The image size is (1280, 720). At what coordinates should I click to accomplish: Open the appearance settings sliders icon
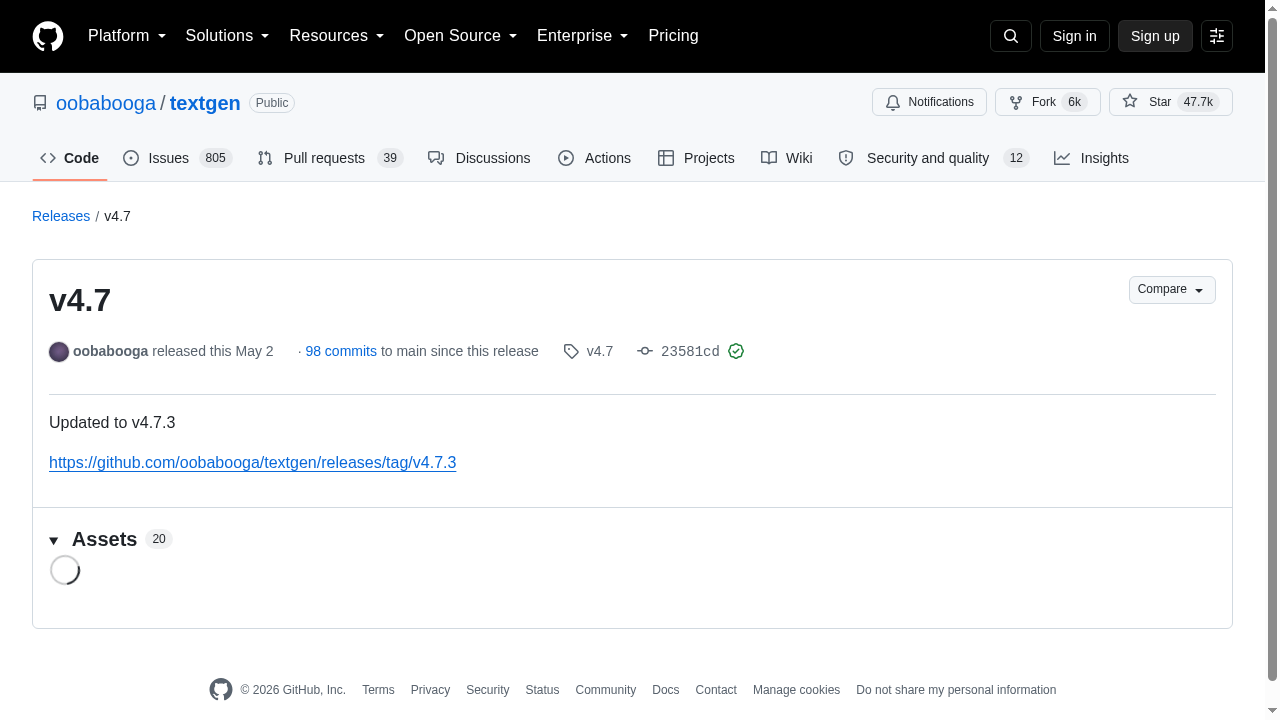coord(1217,36)
